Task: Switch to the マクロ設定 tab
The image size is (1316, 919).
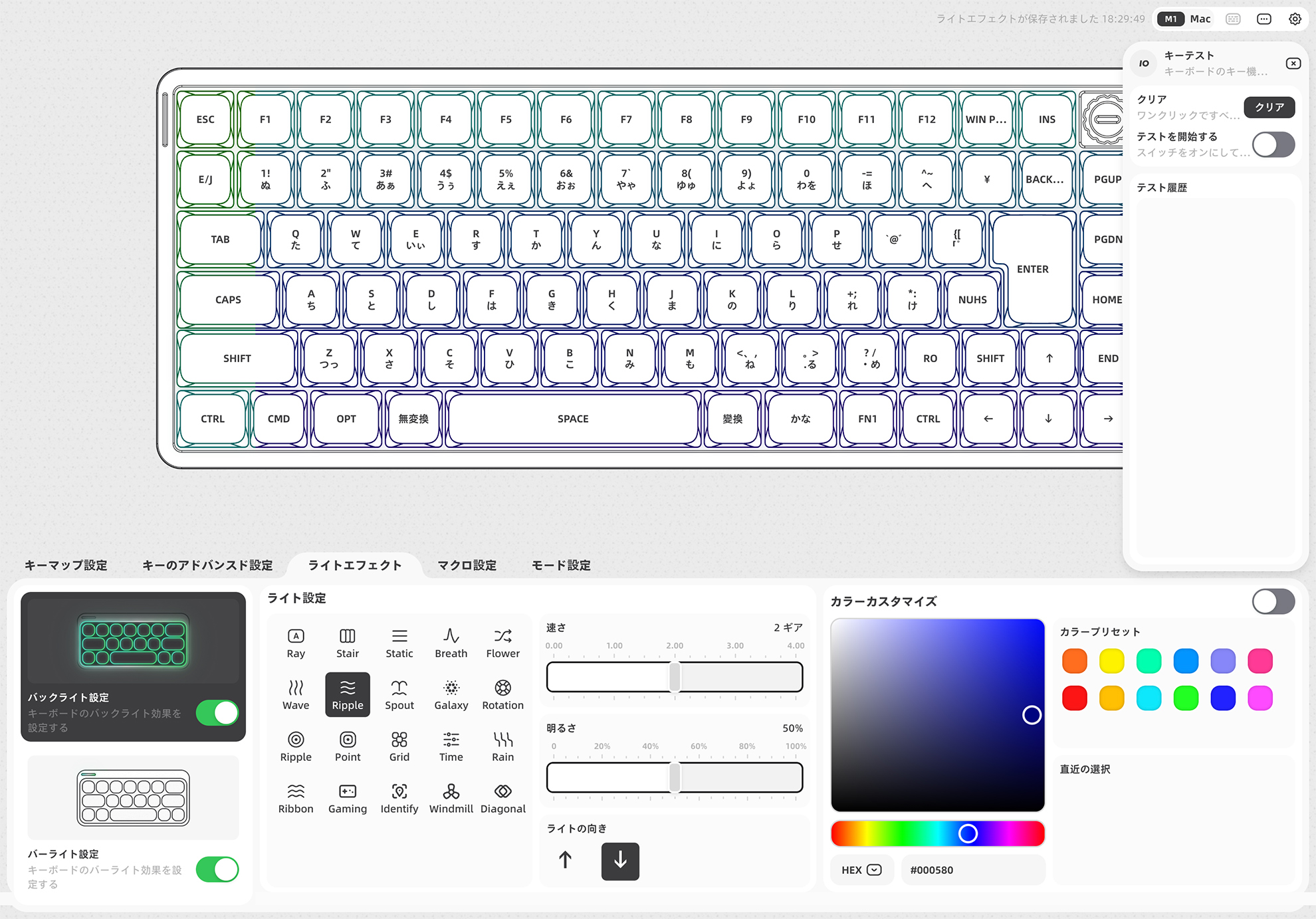Action: tap(467, 565)
